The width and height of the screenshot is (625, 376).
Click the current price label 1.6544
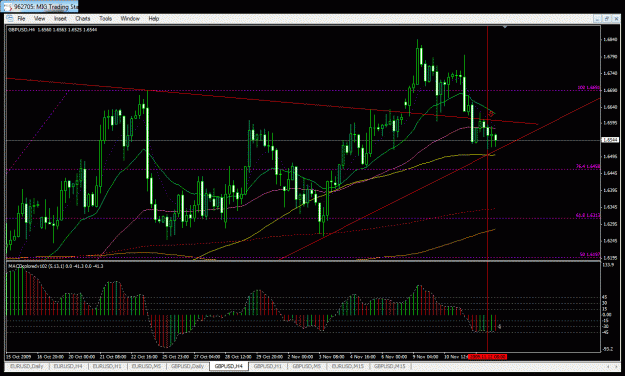pyautogui.click(x=610, y=140)
